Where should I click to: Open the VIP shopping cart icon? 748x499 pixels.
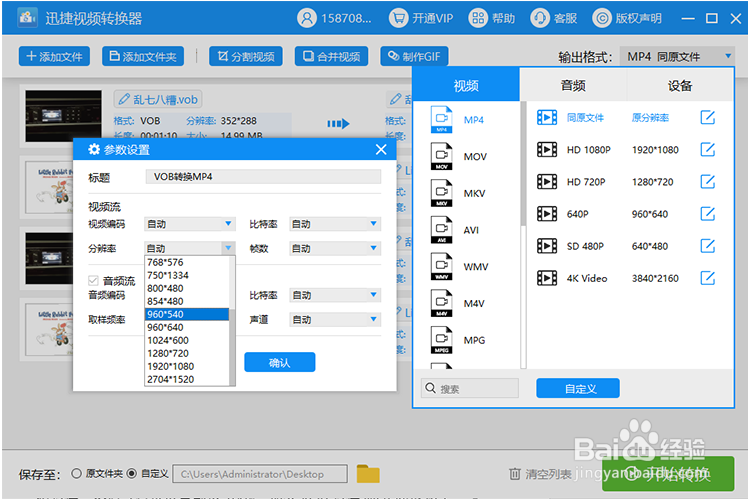(398, 18)
